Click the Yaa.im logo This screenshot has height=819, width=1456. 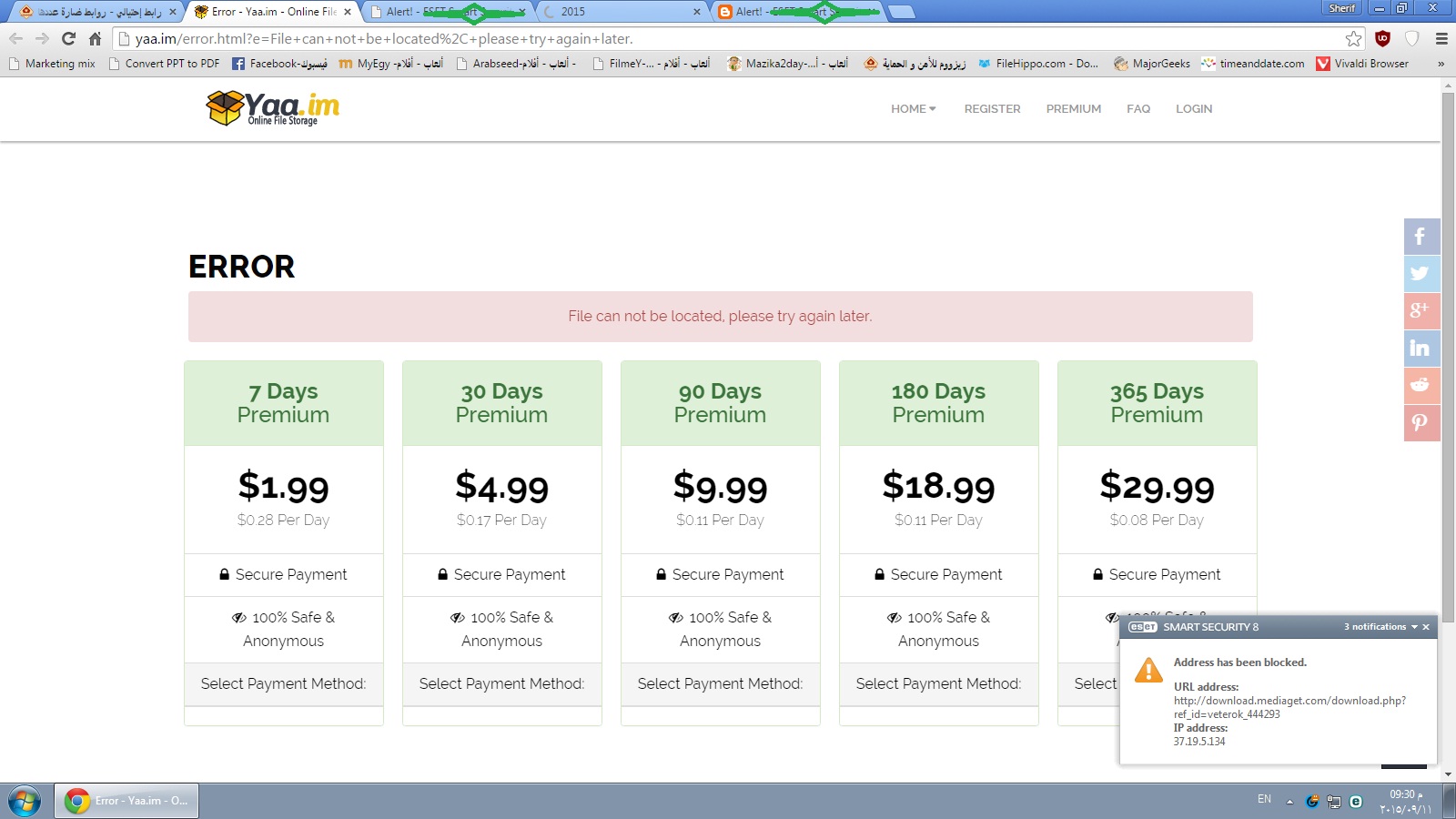[x=273, y=108]
